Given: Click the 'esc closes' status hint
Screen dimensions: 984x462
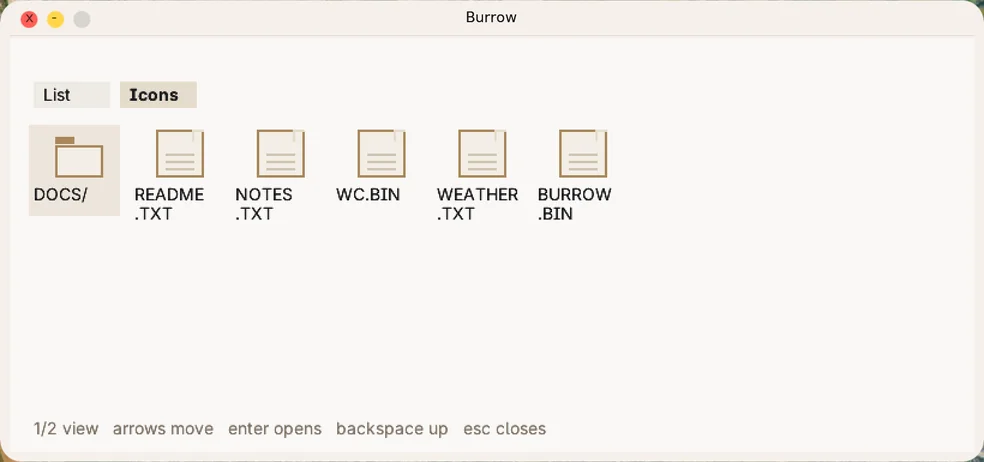Looking at the screenshot, I should [505, 429].
